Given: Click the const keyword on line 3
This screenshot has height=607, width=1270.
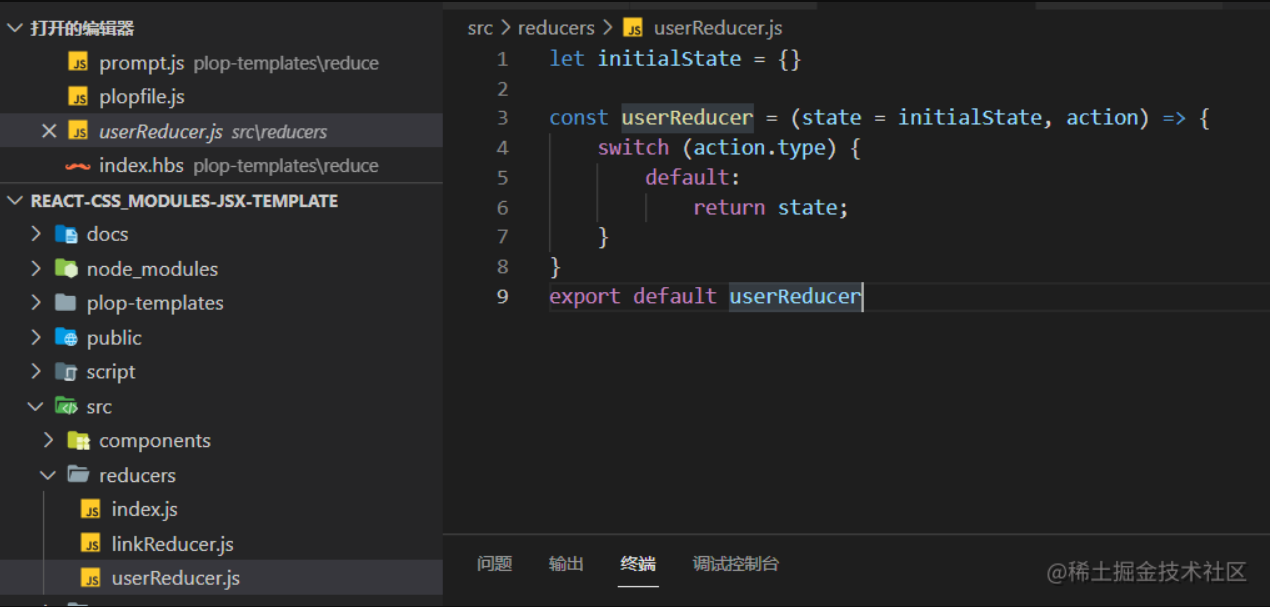Looking at the screenshot, I should pos(578,118).
